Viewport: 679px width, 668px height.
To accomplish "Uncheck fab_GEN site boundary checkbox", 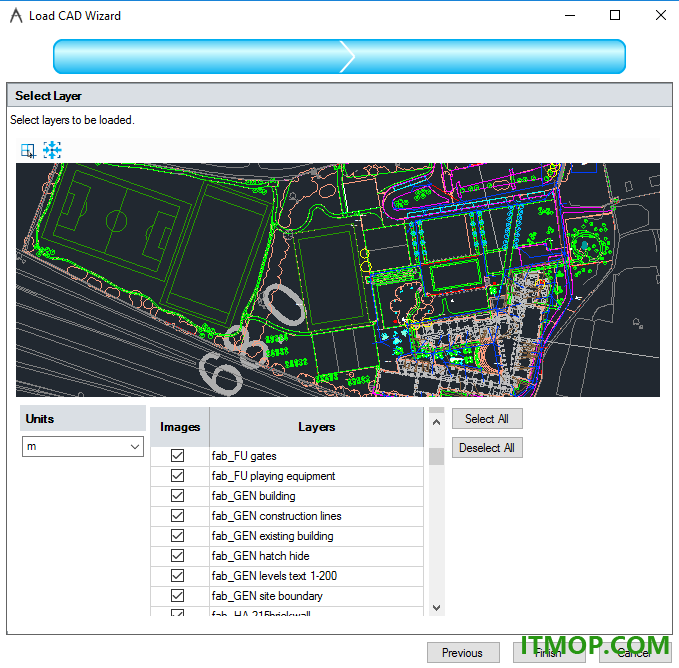I will [177, 595].
